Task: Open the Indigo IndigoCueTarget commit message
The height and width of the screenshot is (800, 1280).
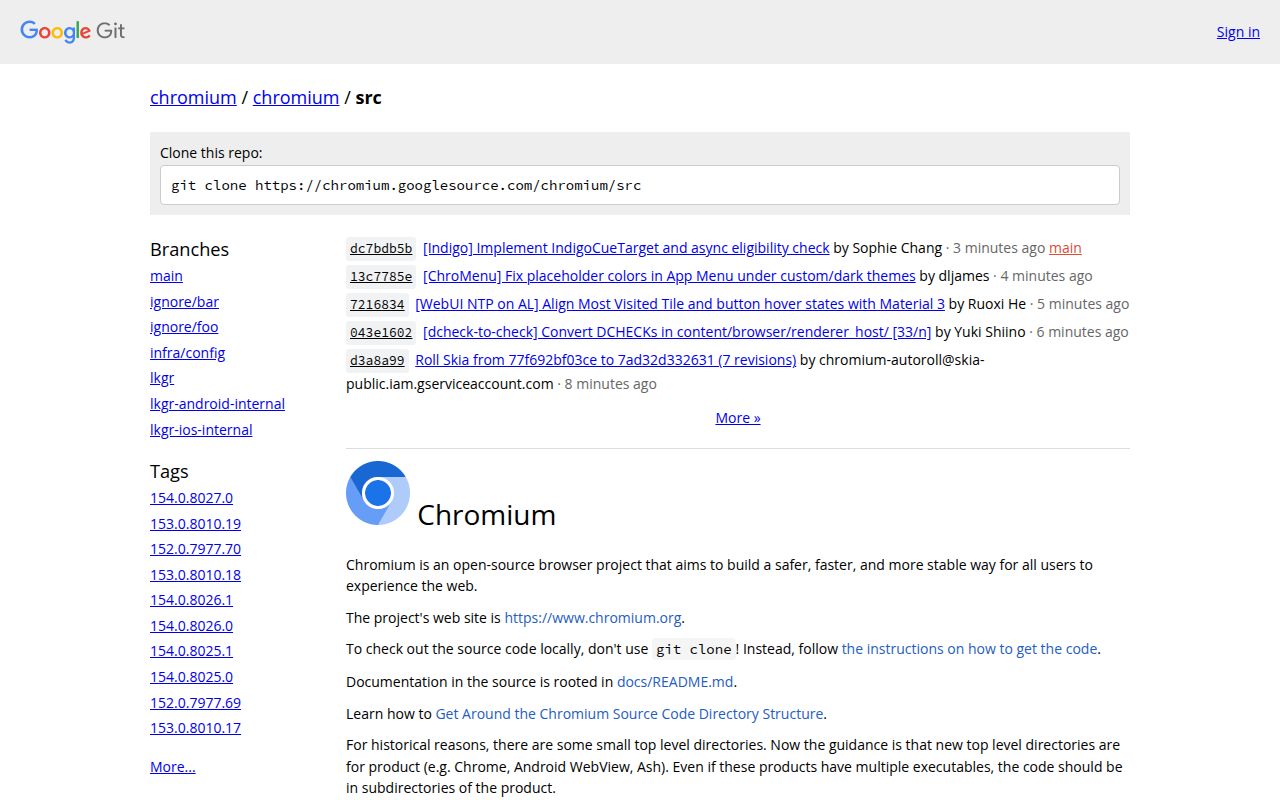Action: point(626,248)
